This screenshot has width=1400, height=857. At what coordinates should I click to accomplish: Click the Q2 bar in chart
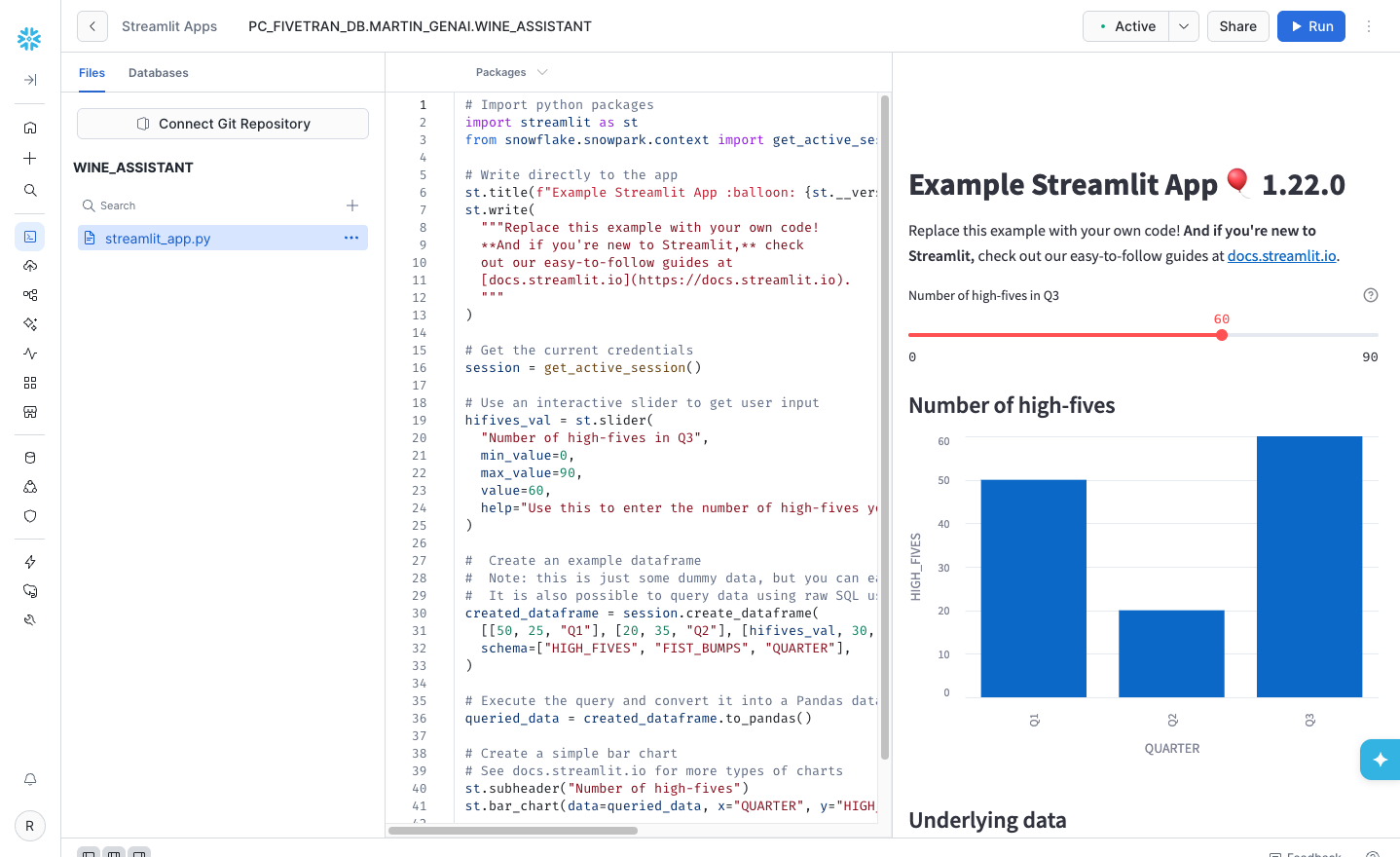coord(1171,653)
